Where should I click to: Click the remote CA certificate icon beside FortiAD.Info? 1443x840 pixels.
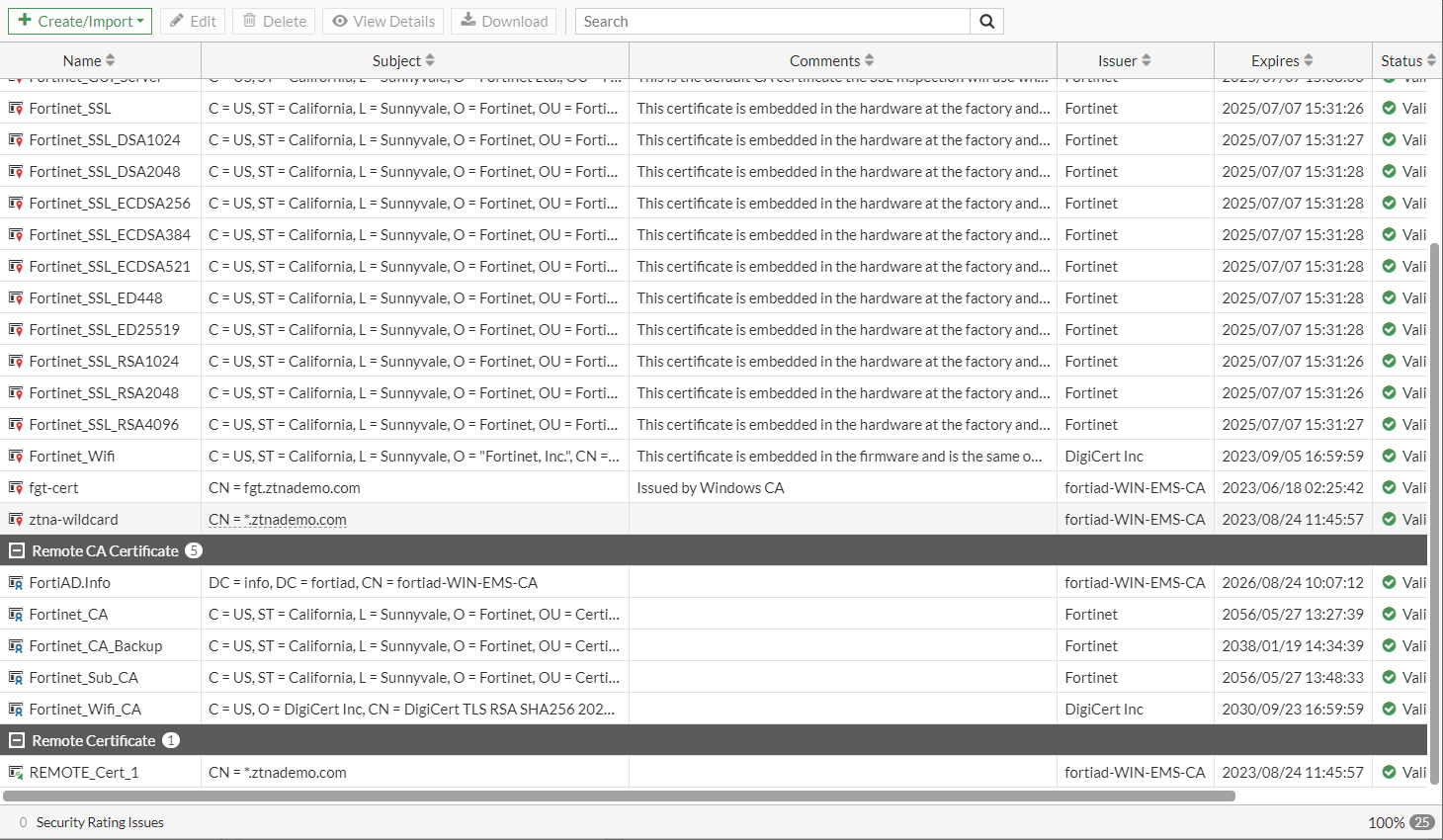(15, 582)
